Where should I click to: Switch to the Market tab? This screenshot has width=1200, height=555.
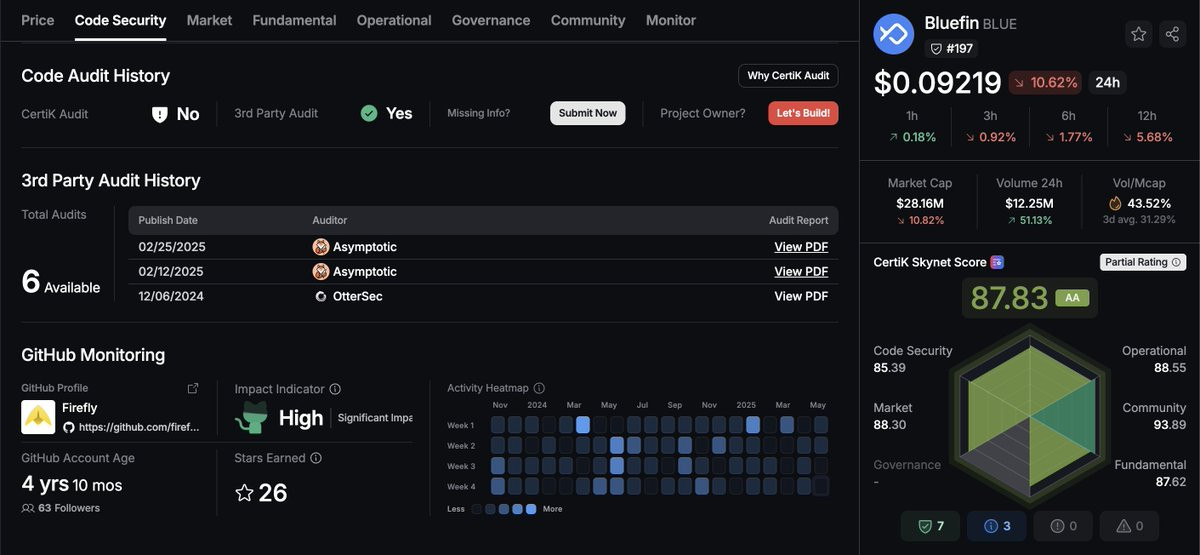point(209,20)
